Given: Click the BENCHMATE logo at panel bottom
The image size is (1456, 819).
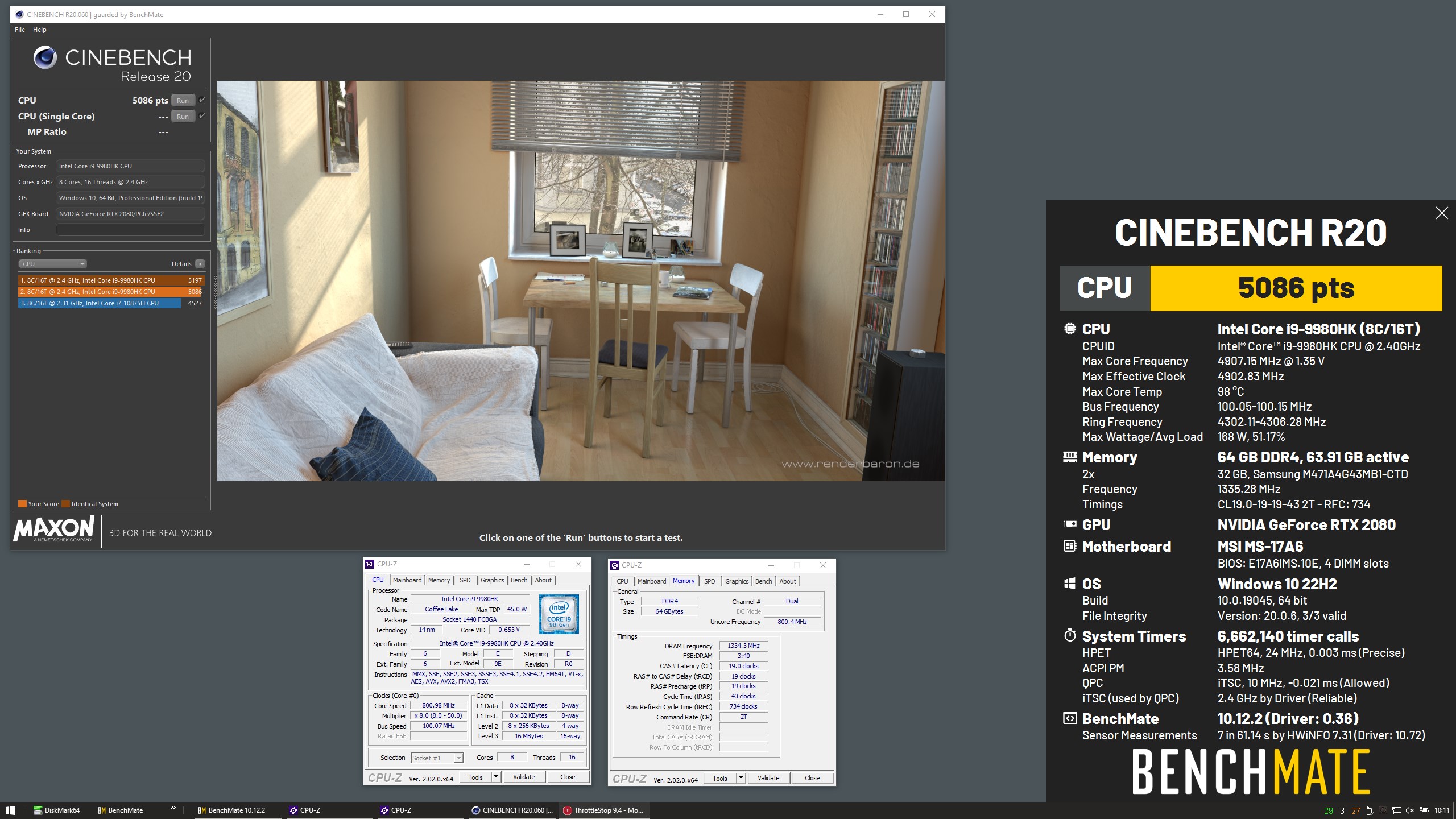Looking at the screenshot, I should (x=1251, y=772).
